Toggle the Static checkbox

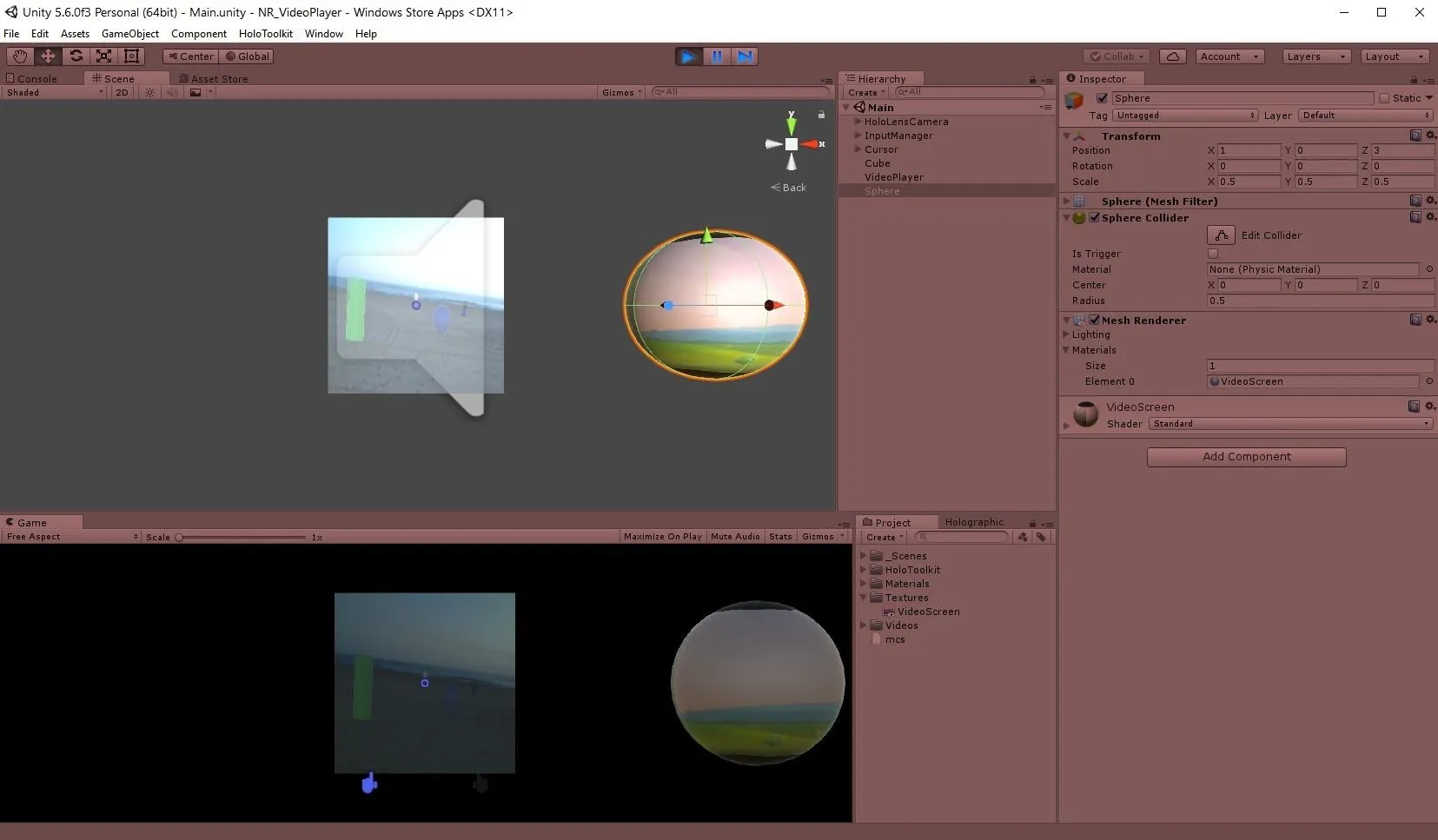tap(1384, 98)
